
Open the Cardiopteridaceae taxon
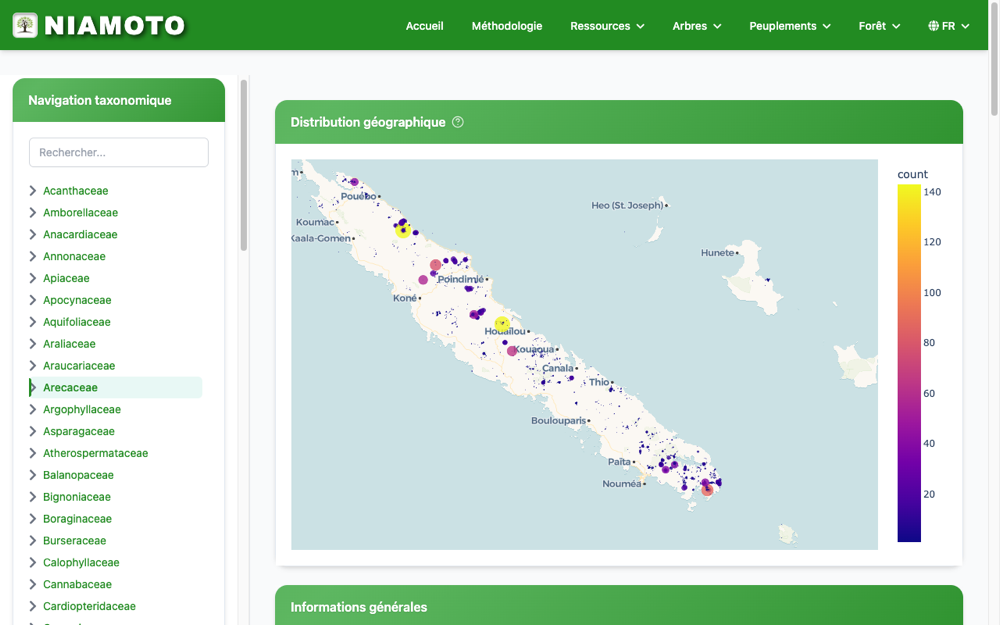[x=89, y=606]
